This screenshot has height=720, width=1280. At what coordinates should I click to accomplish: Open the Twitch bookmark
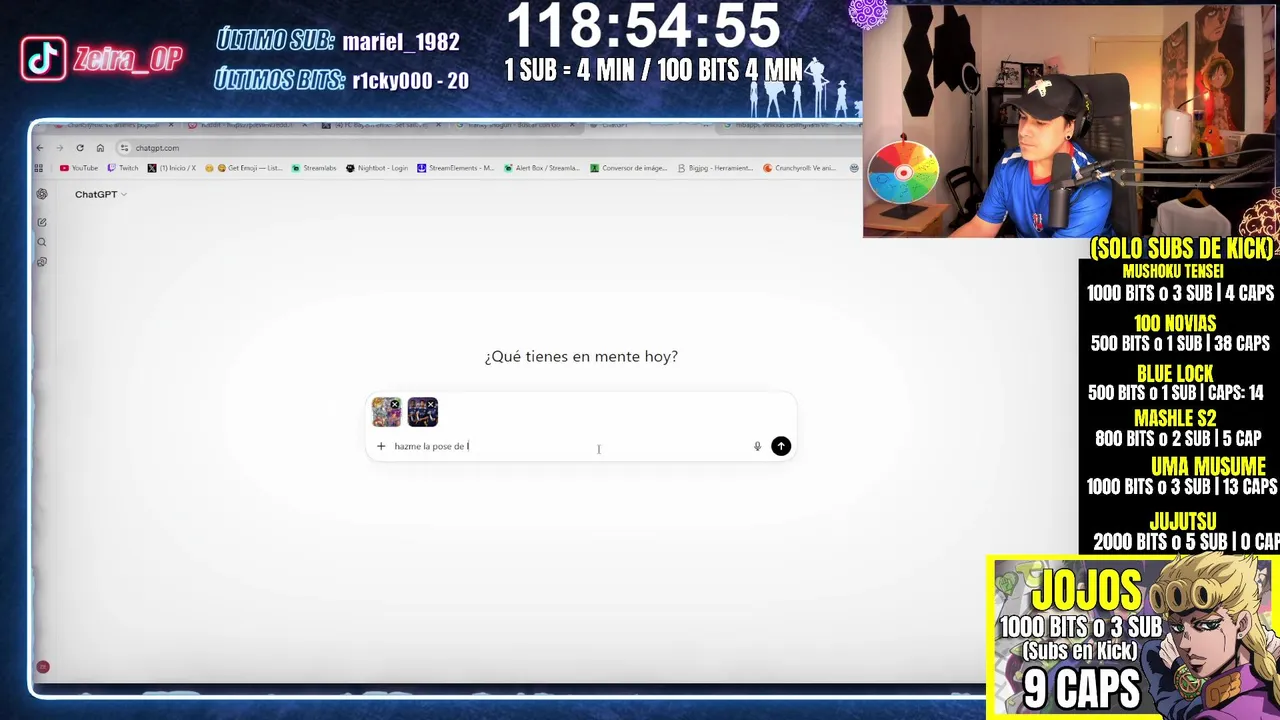click(123, 168)
